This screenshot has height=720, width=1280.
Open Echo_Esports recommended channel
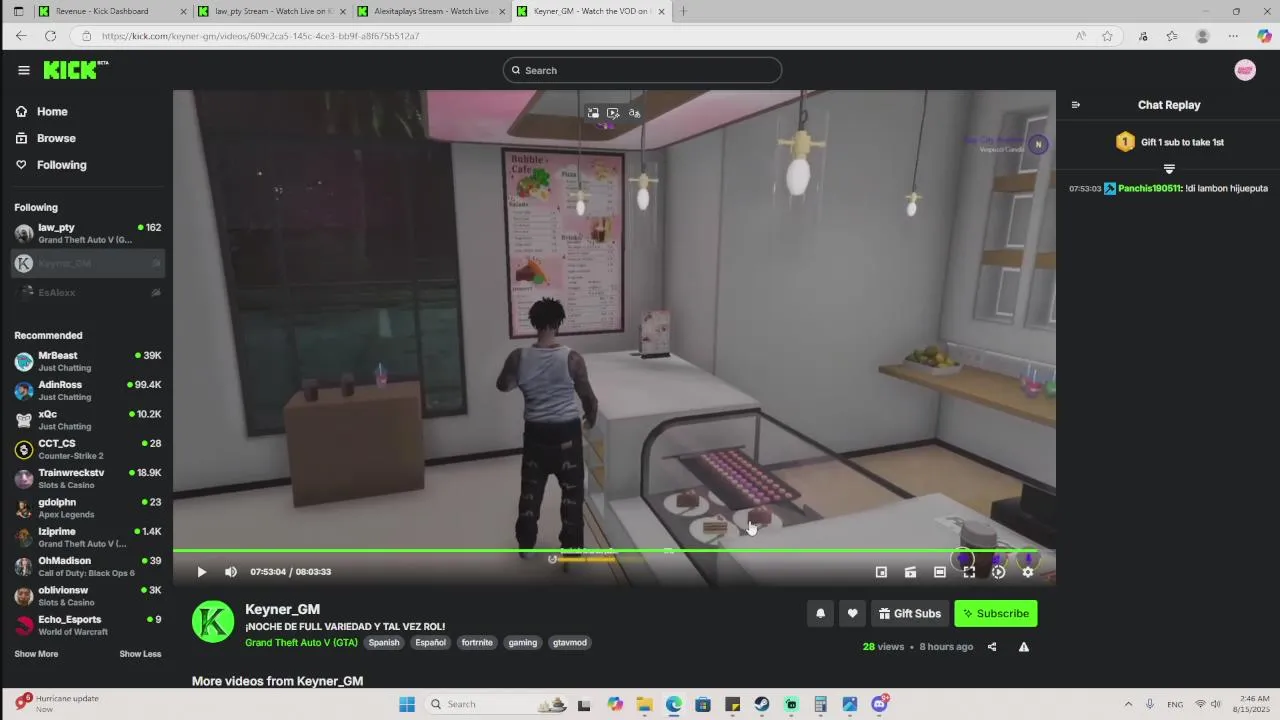pos(88,625)
